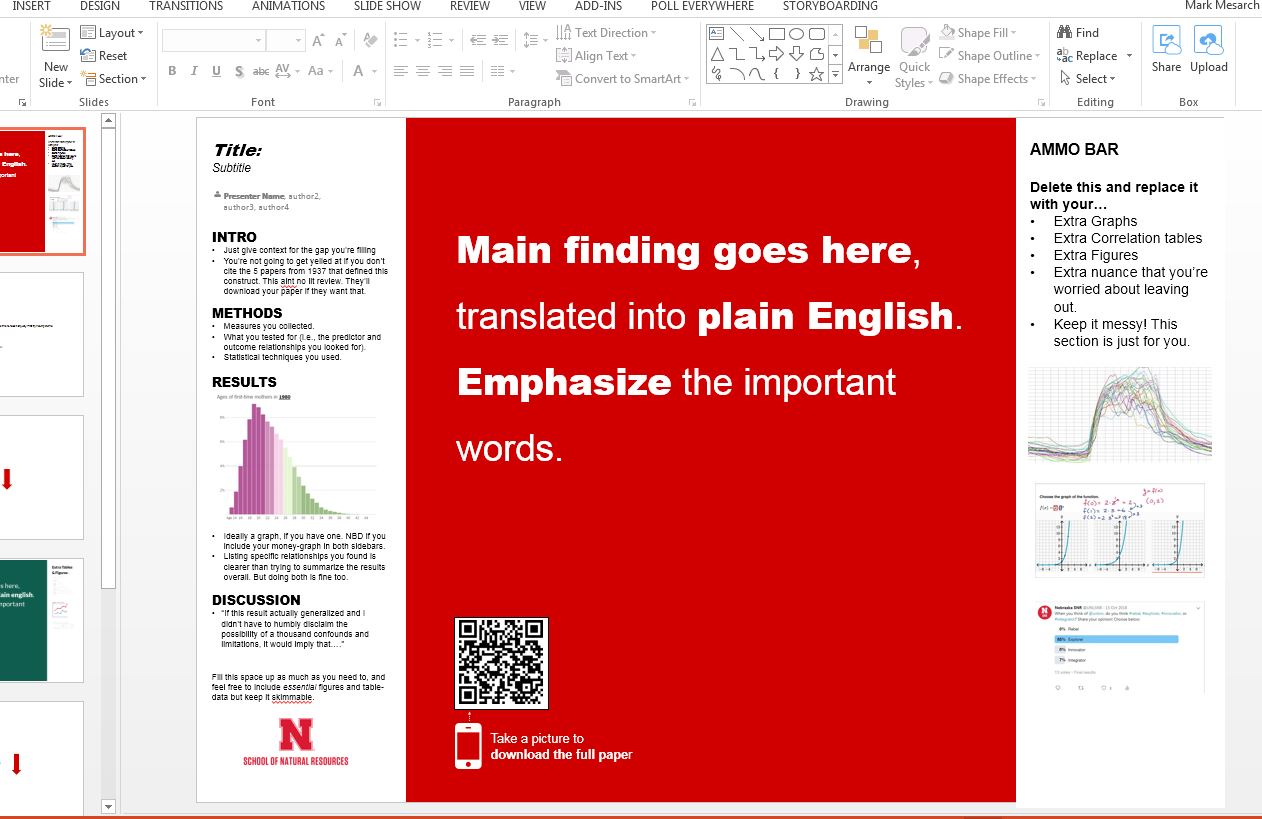Toggle Italic formatting
Image resolution: width=1262 pixels, height=819 pixels.
194,71
